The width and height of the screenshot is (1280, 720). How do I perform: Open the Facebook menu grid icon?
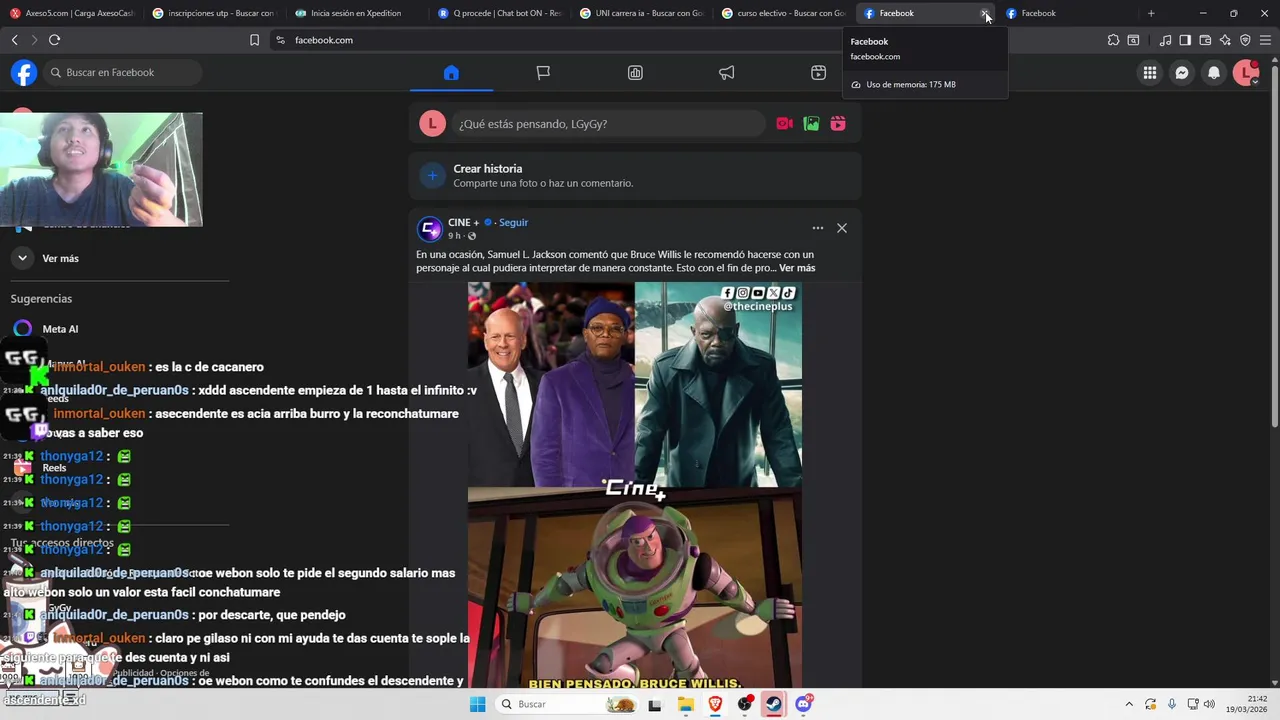1150,73
